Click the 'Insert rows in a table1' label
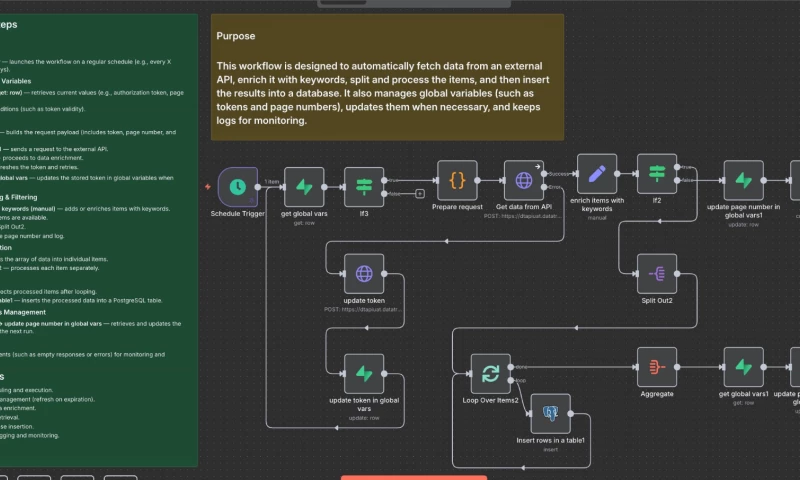 click(x=551, y=440)
